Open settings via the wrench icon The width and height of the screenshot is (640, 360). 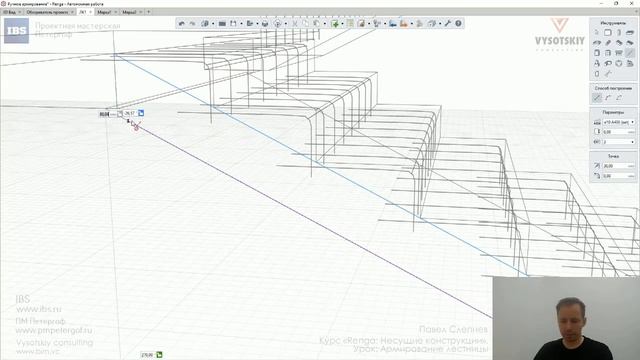(448, 24)
